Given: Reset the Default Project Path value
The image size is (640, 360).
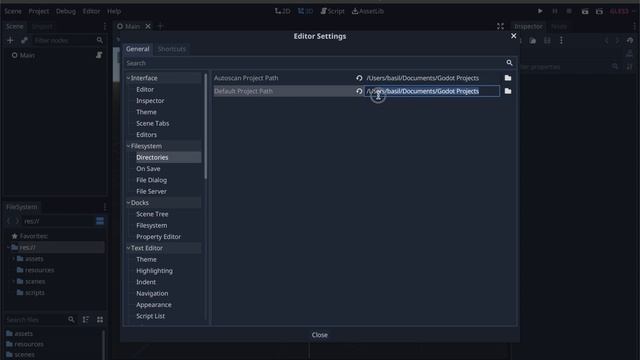Looking at the screenshot, I should click(359, 91).
